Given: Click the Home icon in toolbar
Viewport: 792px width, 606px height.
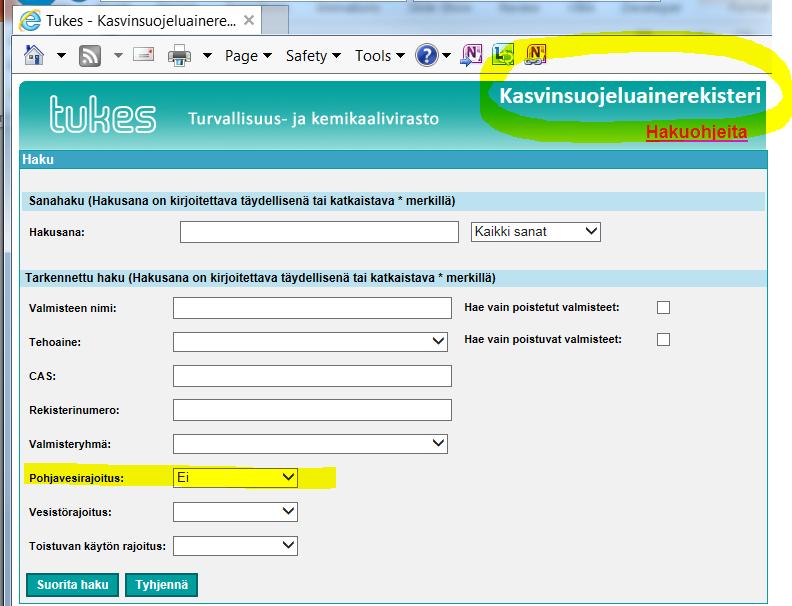Looking at the screenshot, I should coord(34,55).
